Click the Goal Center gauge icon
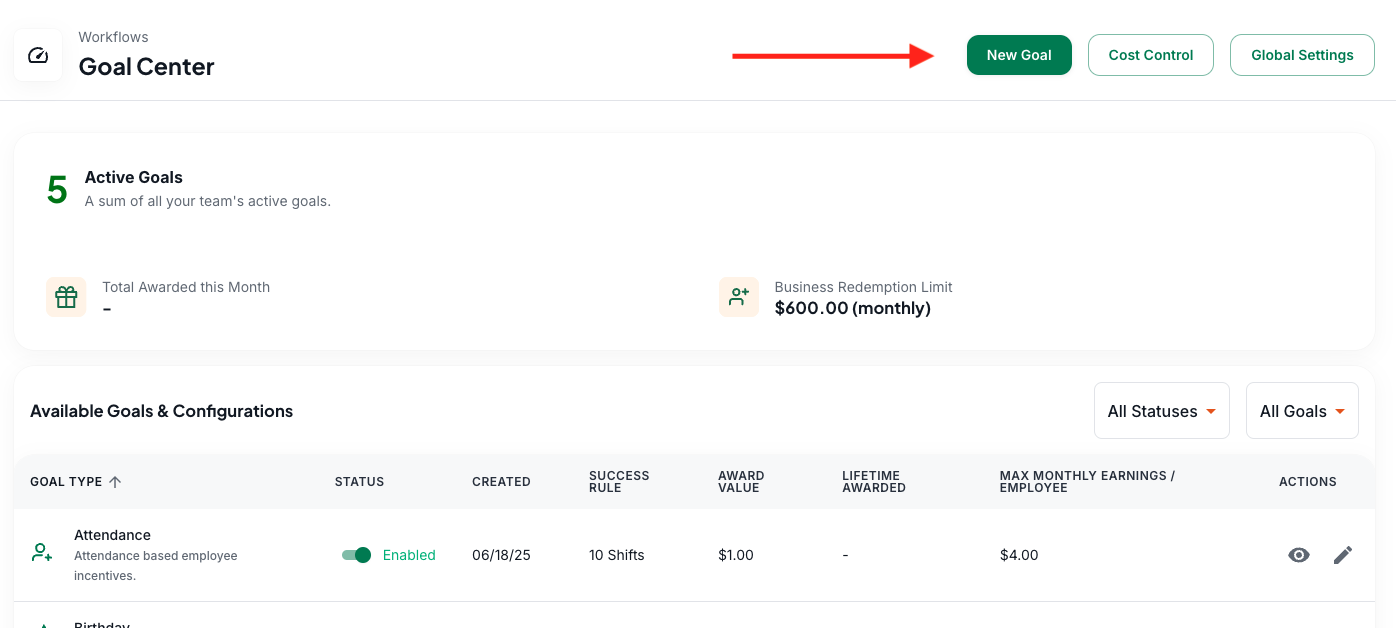This screenshot has height=628, width=1396. [38, 55]
